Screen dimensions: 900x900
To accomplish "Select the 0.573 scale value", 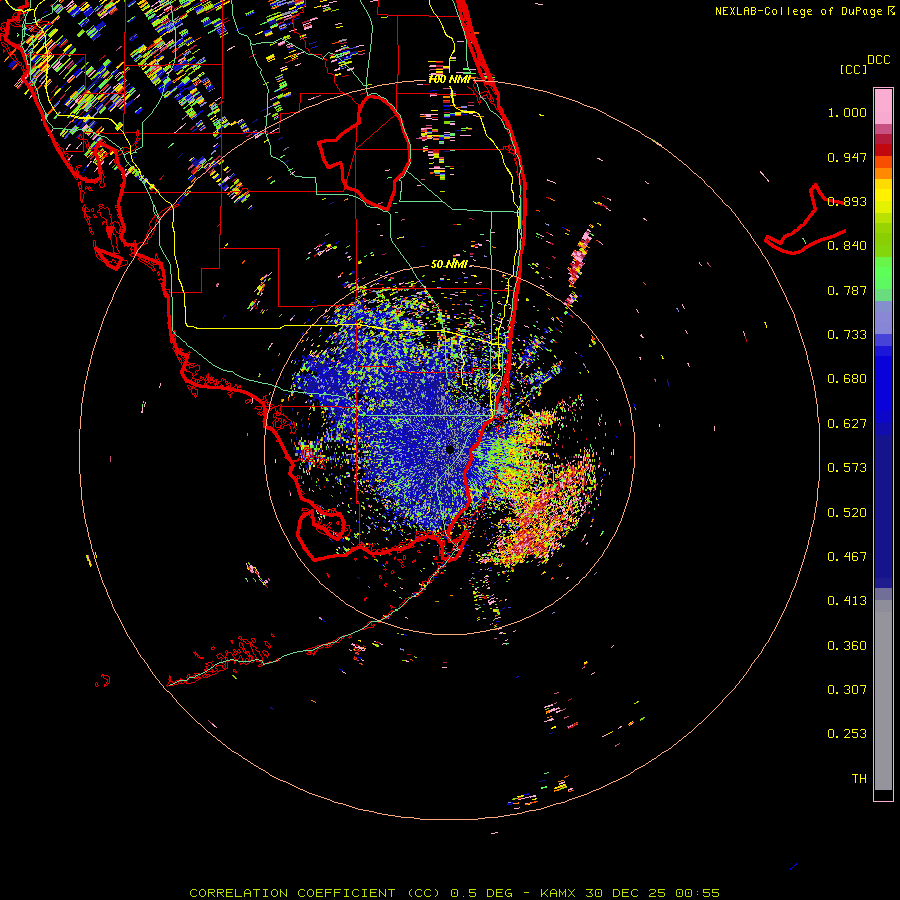I will coord(847,468).
